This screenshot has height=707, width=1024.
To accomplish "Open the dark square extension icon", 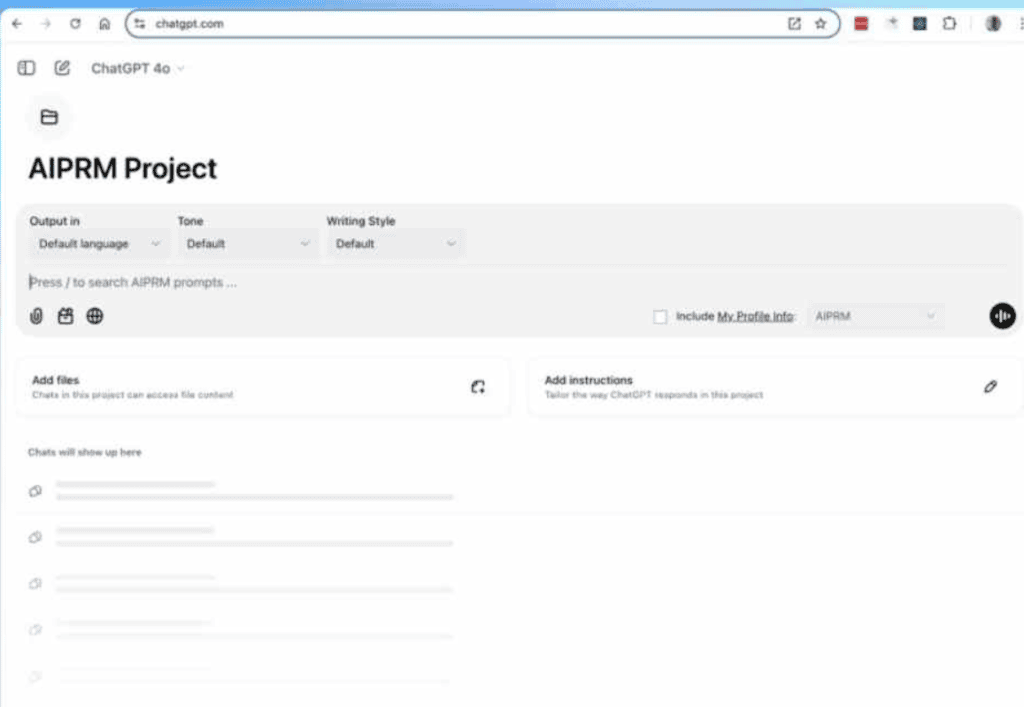I will [x=920, y=24].
